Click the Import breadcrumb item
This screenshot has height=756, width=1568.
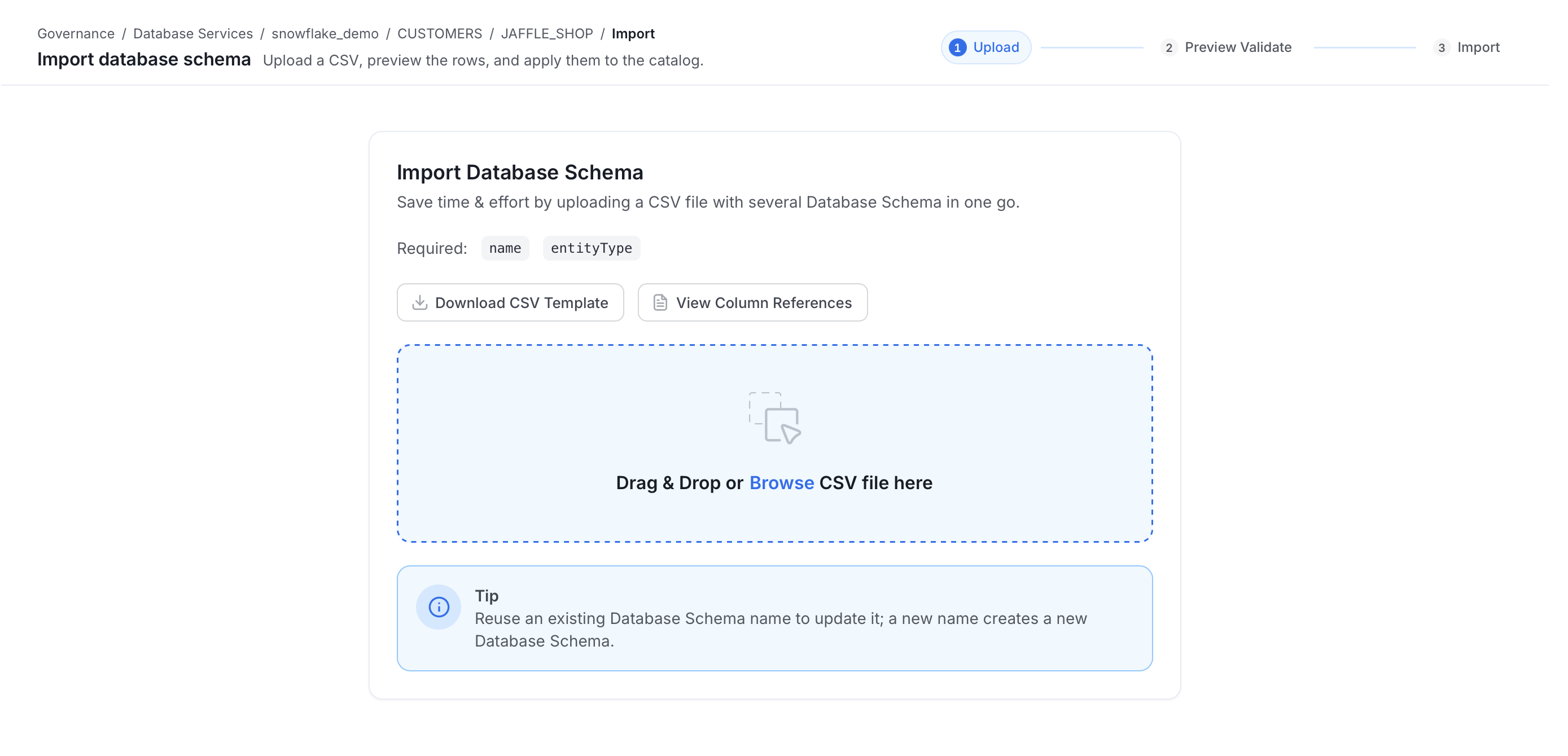(x=633, y=33)
